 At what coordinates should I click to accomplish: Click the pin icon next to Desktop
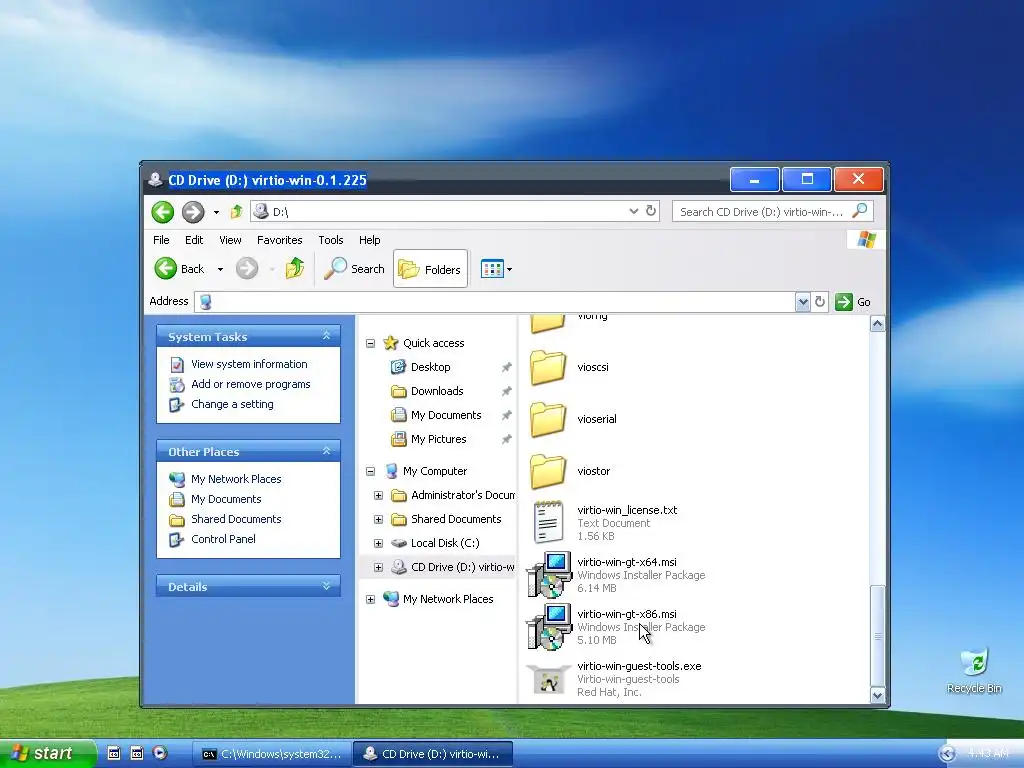click(506, 368)
